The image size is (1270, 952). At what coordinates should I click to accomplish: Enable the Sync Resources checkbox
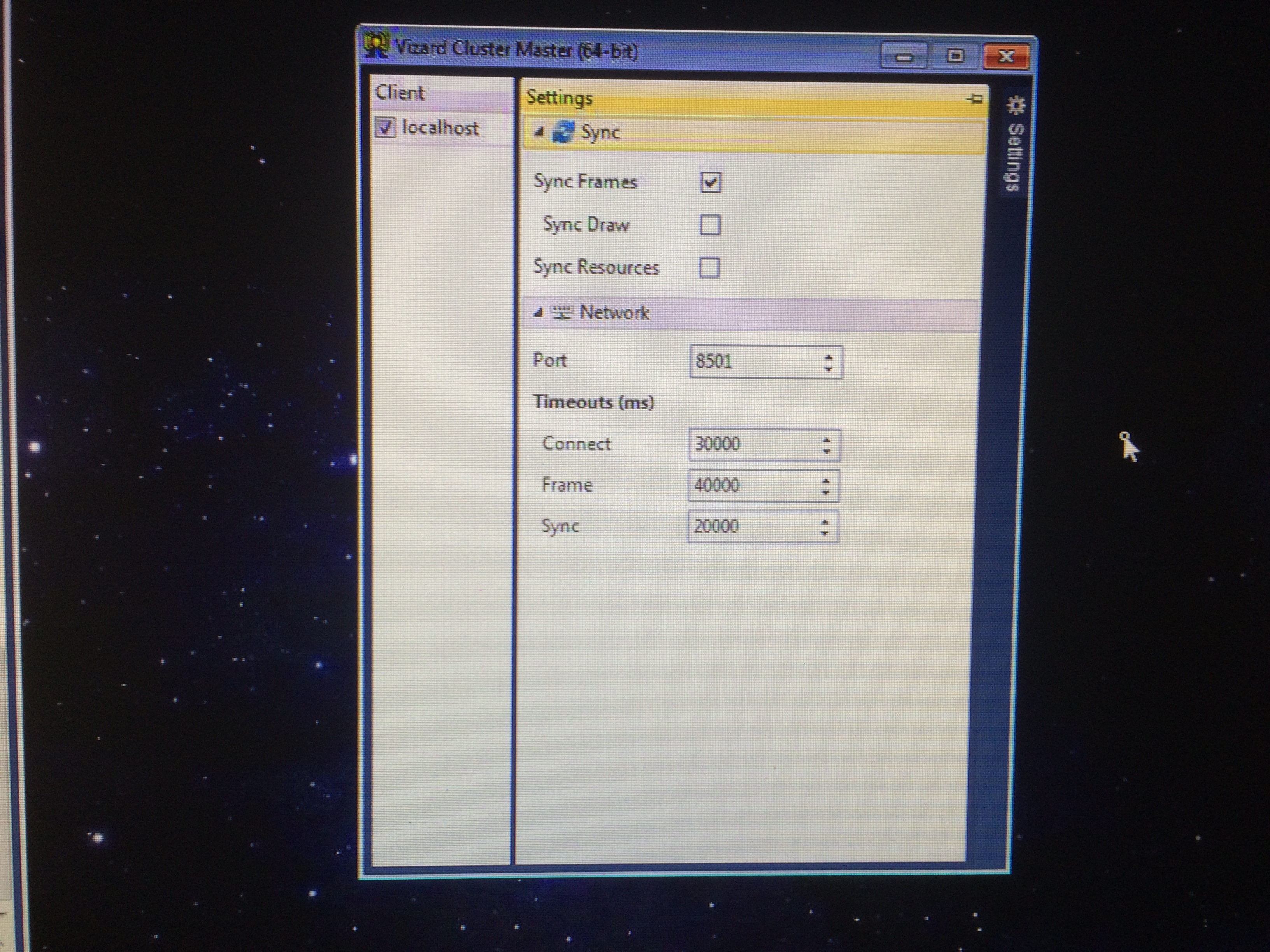pyautogui.click(x=710, y=268)
